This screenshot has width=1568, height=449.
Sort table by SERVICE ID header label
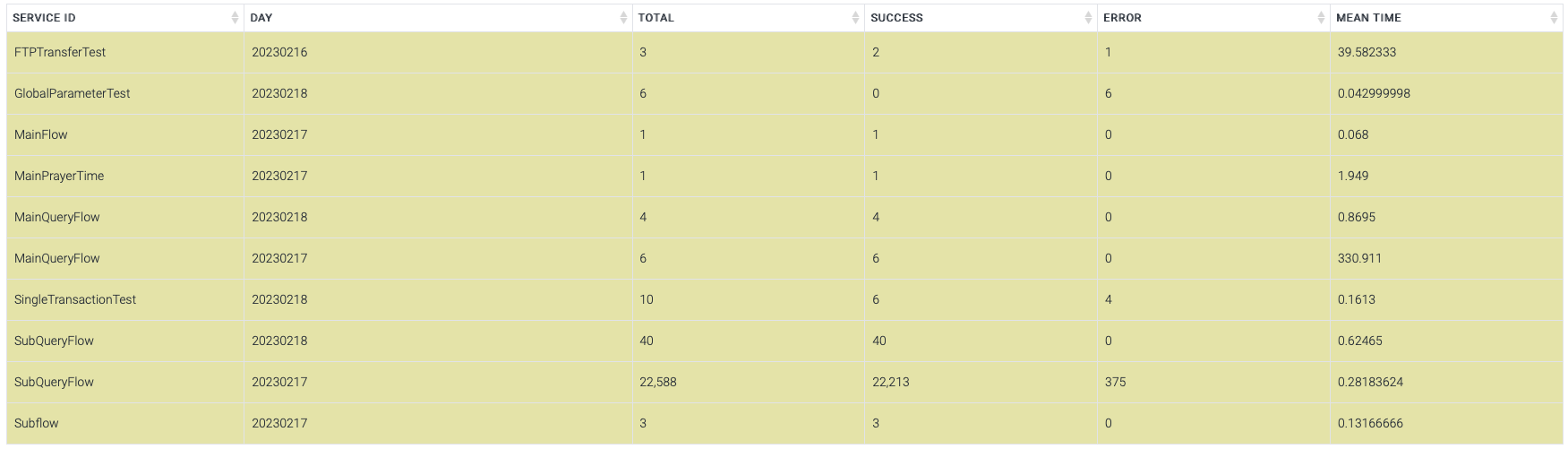tap(44, 18)
